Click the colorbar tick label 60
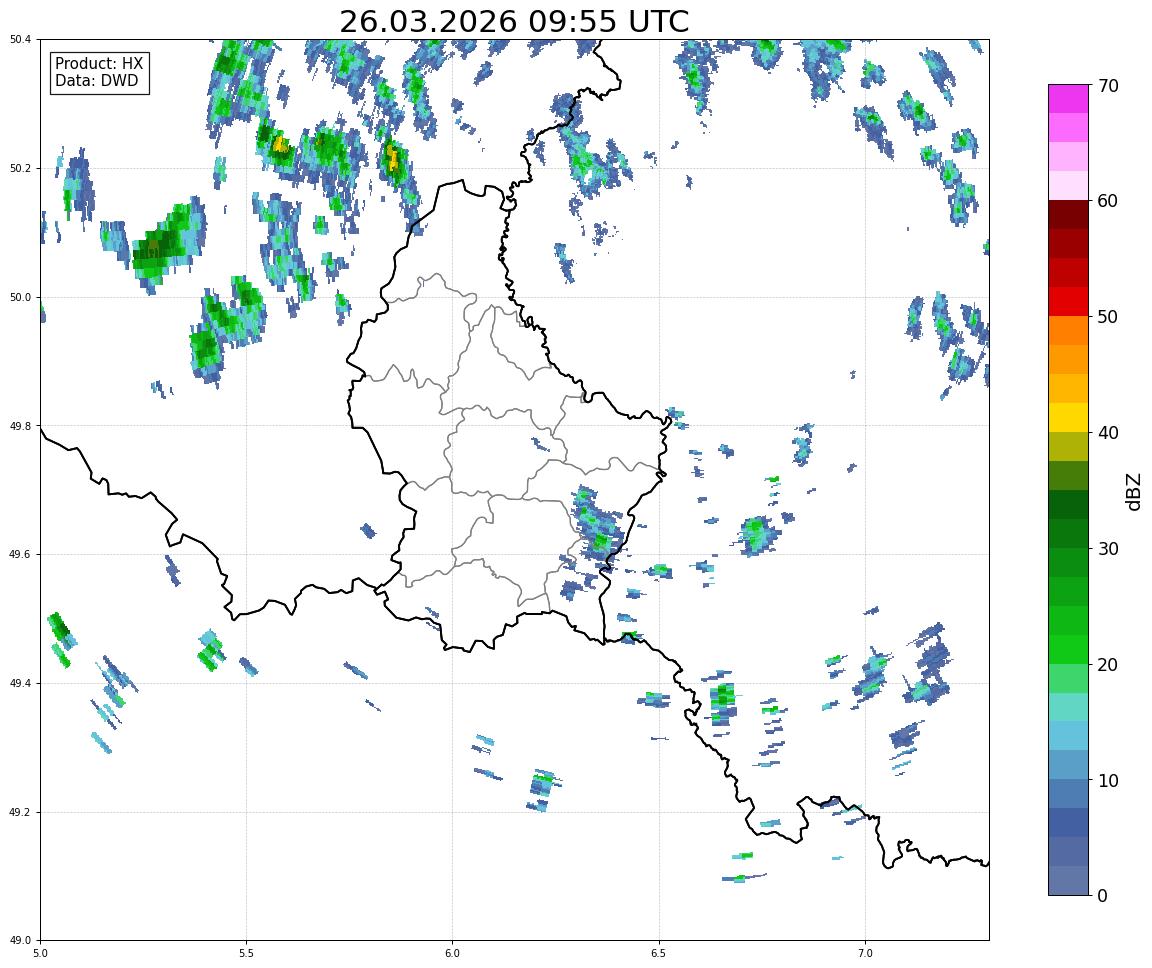 tap(1108, 201)
